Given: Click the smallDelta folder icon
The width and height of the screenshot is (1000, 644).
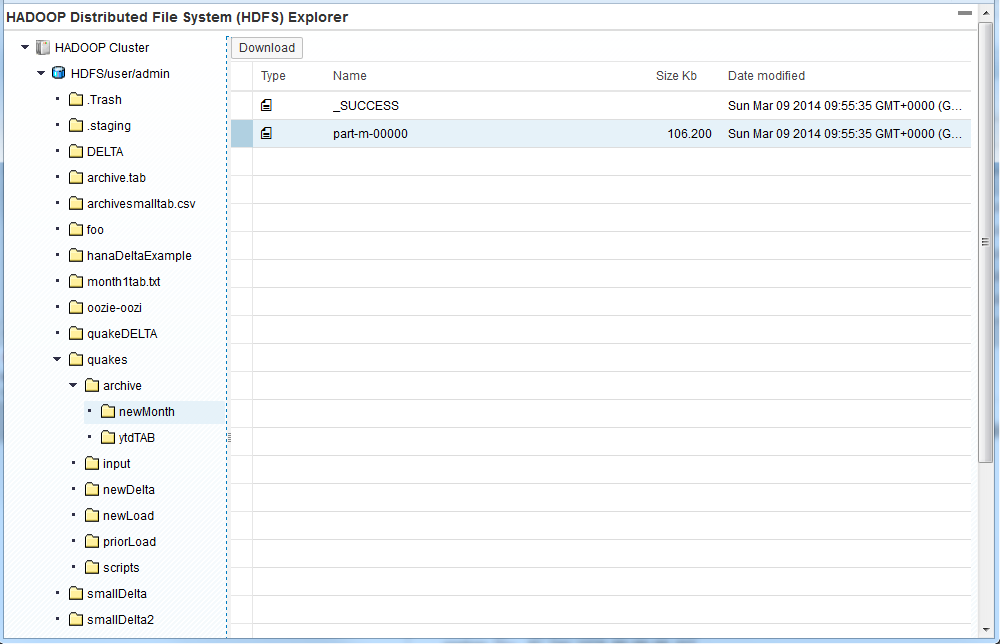Looking at the screenshot, I should click(x=76, y=594).
